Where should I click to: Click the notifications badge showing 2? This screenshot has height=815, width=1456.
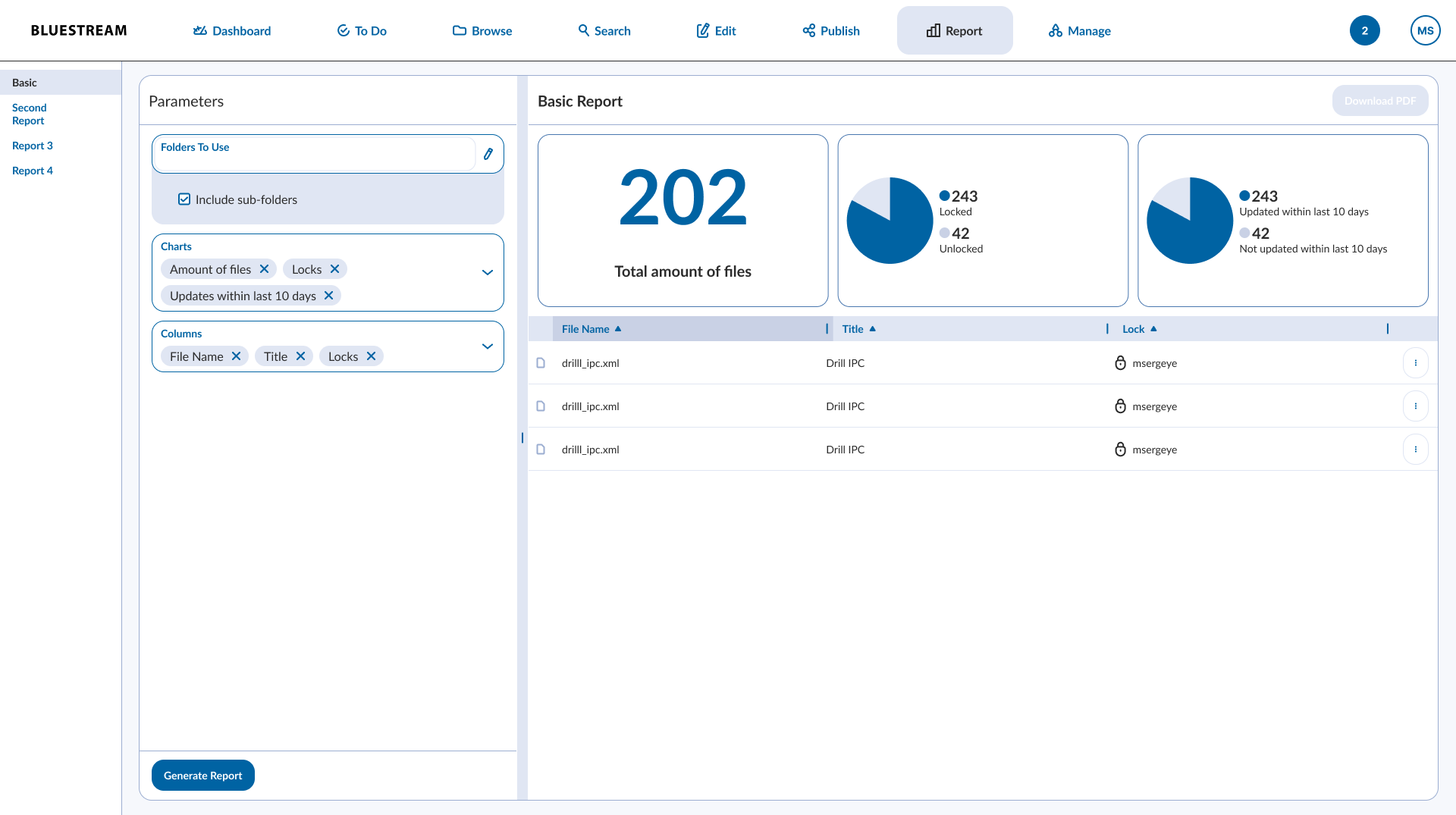1364,30
